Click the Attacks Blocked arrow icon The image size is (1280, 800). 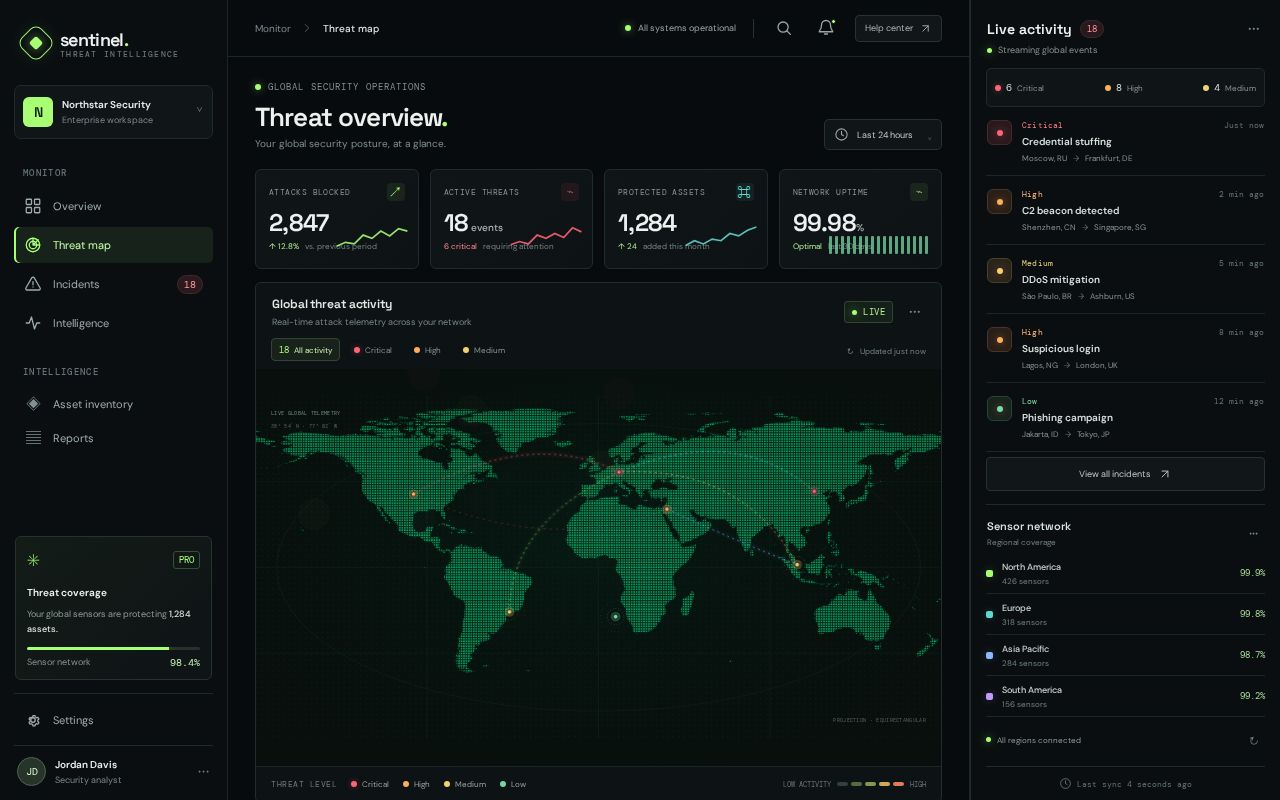(x=396, y=192)
